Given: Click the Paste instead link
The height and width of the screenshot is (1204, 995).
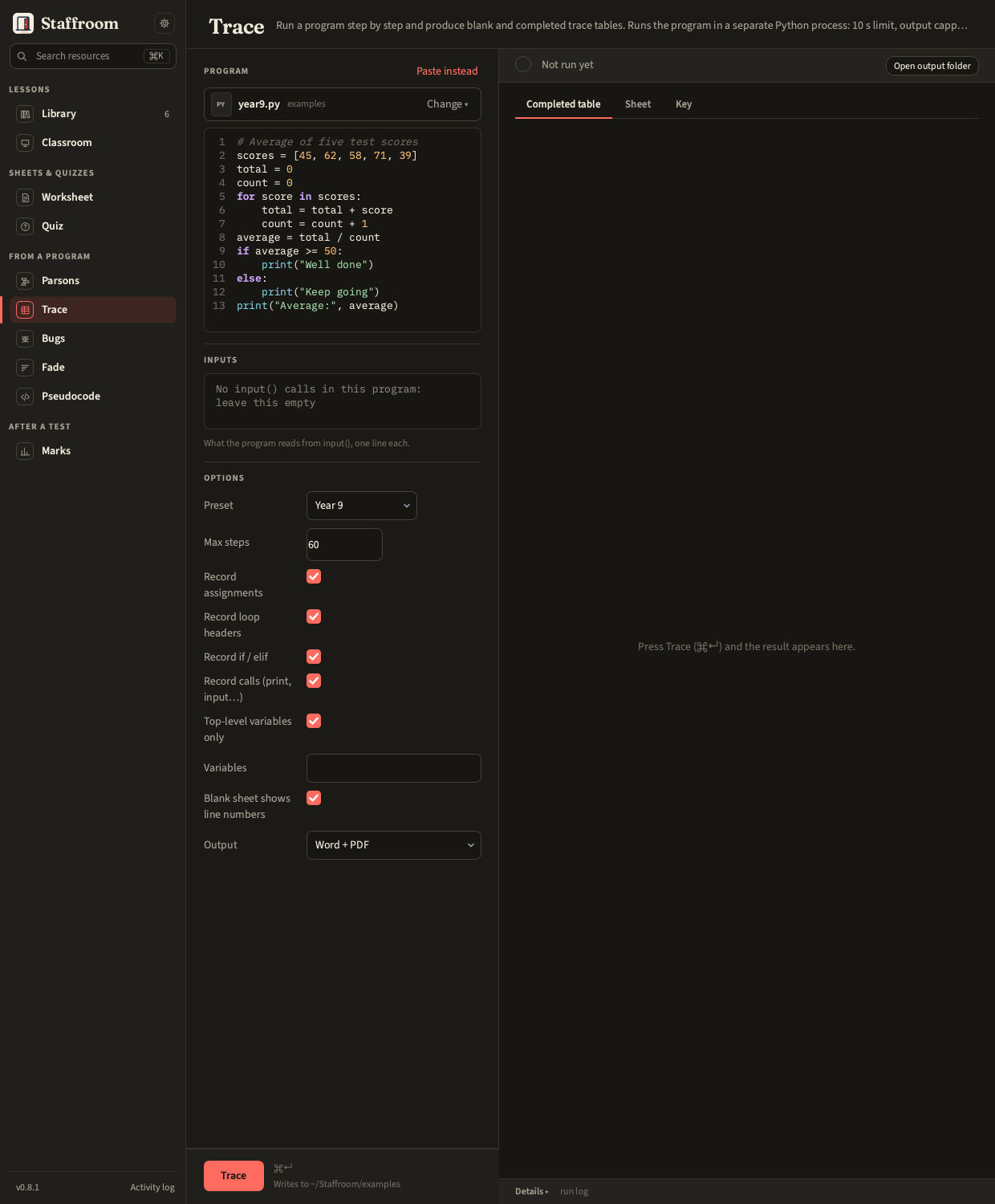Looking at the screenshot, I should click(447, 71).
